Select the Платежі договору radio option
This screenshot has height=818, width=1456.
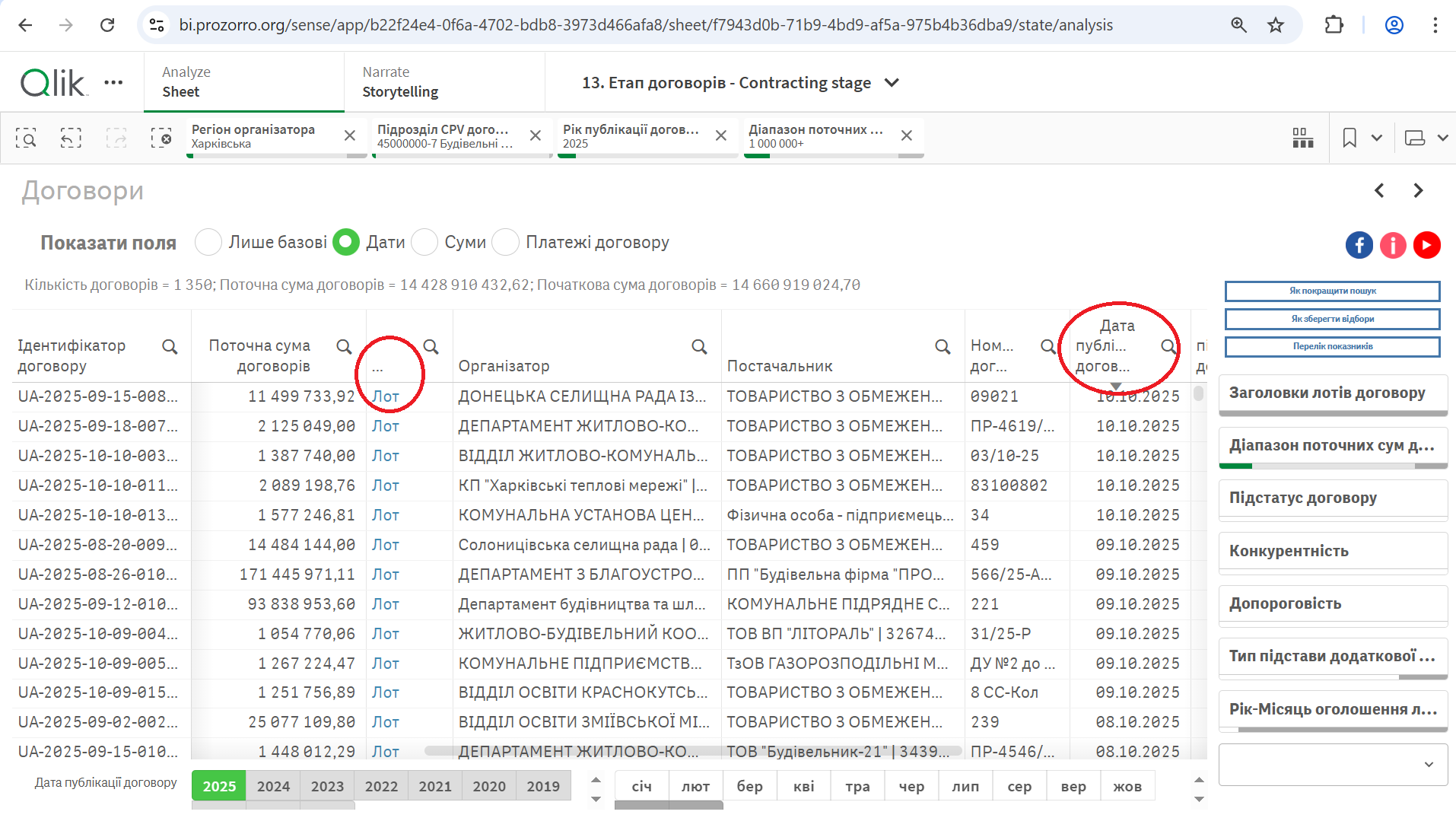click(506, 243)
